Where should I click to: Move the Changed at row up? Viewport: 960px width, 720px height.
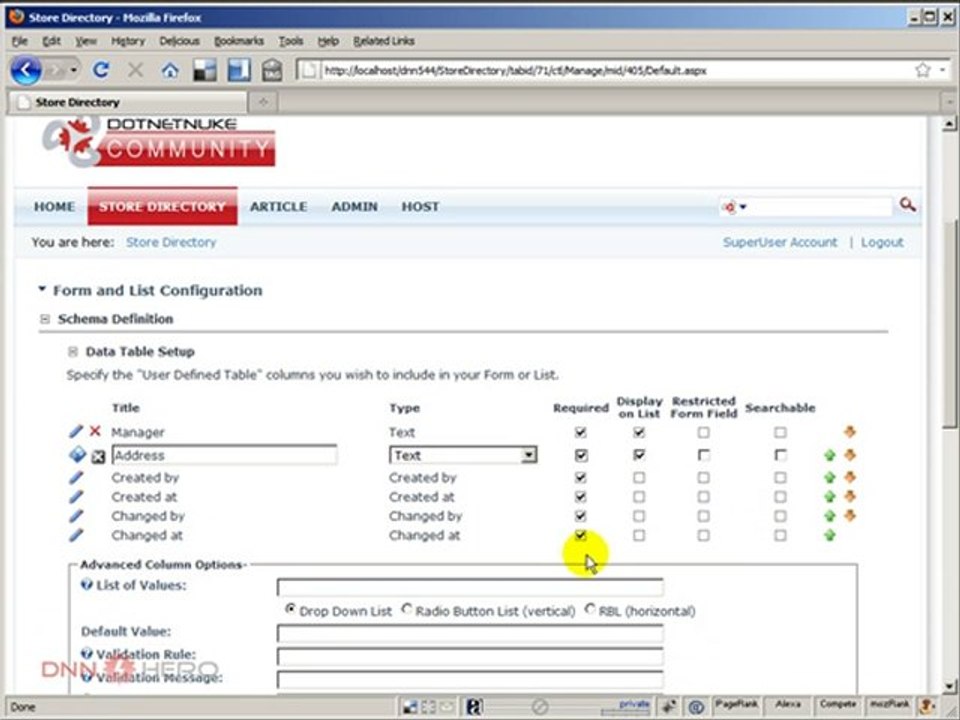[x=830, y=536]
